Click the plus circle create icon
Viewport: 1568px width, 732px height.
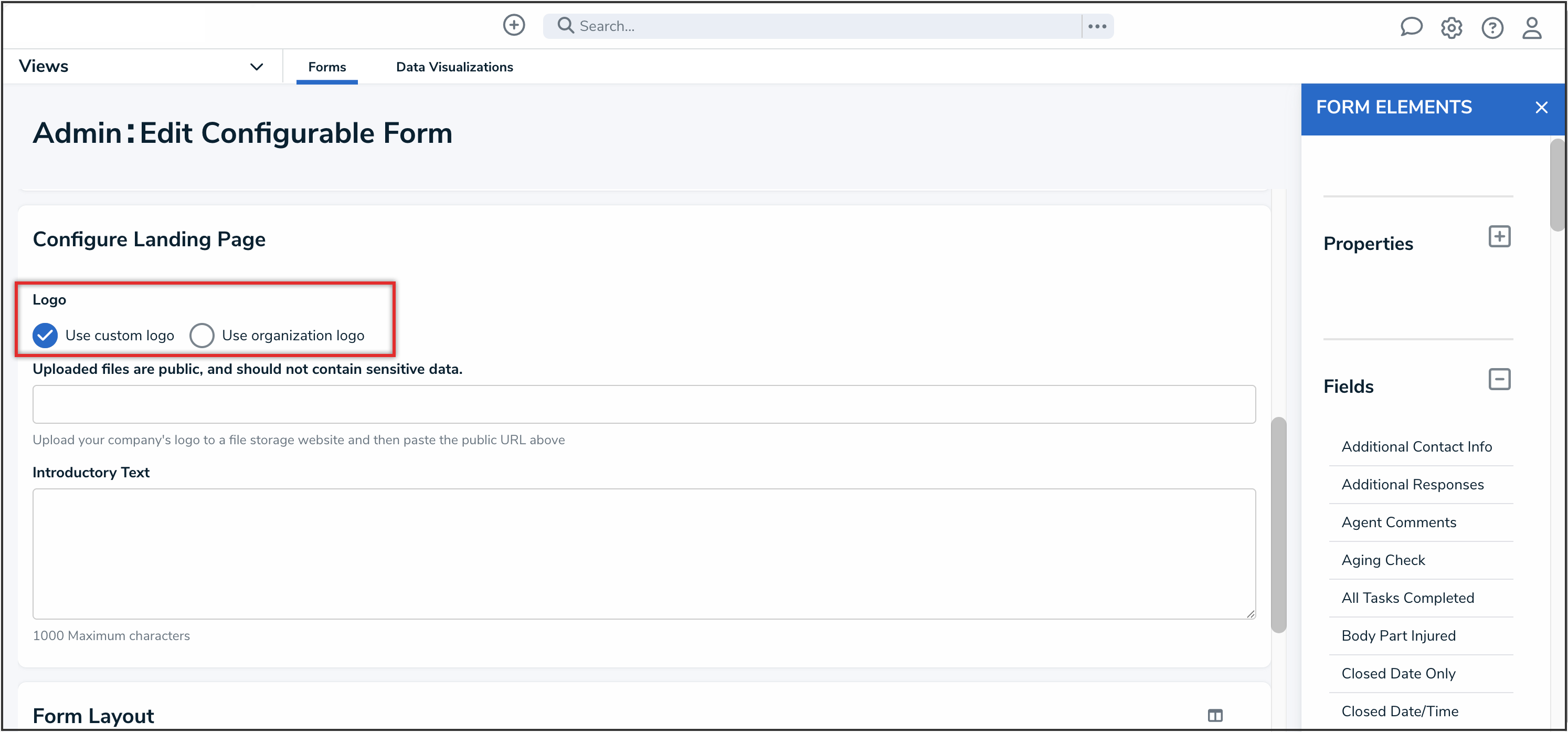pos(514,26)
